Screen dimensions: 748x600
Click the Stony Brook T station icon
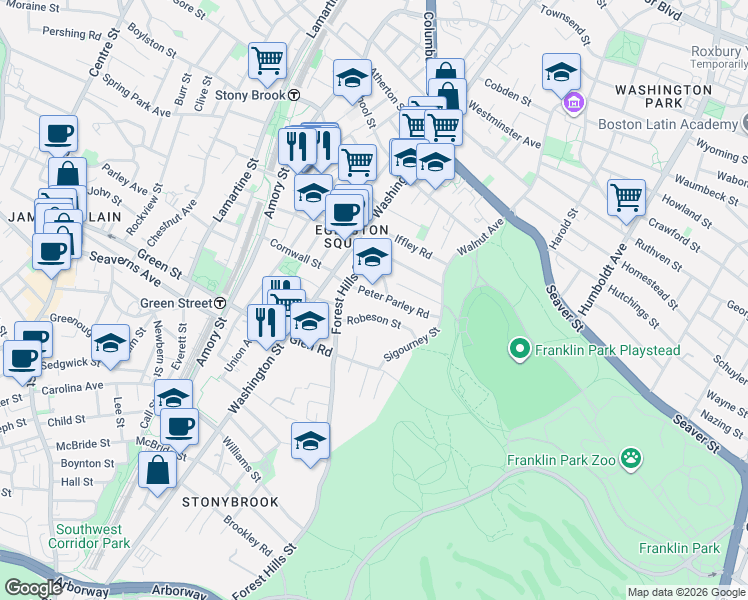click(295, 95)
